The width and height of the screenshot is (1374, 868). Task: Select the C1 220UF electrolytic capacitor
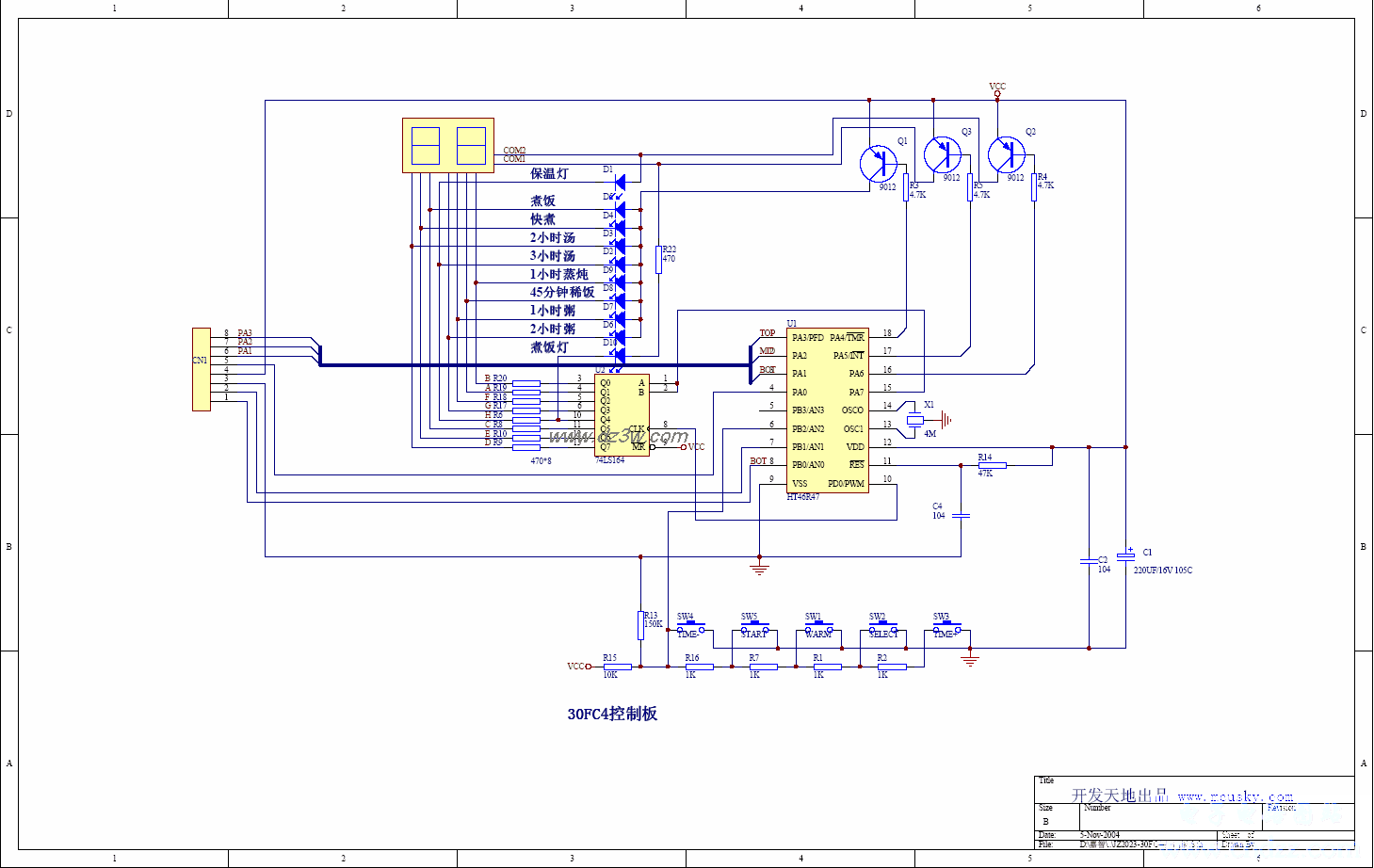(x=1125, y=555)
